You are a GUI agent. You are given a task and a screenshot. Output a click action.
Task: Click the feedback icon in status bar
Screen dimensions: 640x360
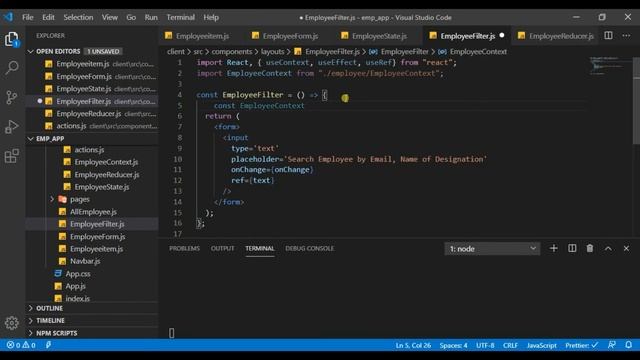tap(611, 345)
